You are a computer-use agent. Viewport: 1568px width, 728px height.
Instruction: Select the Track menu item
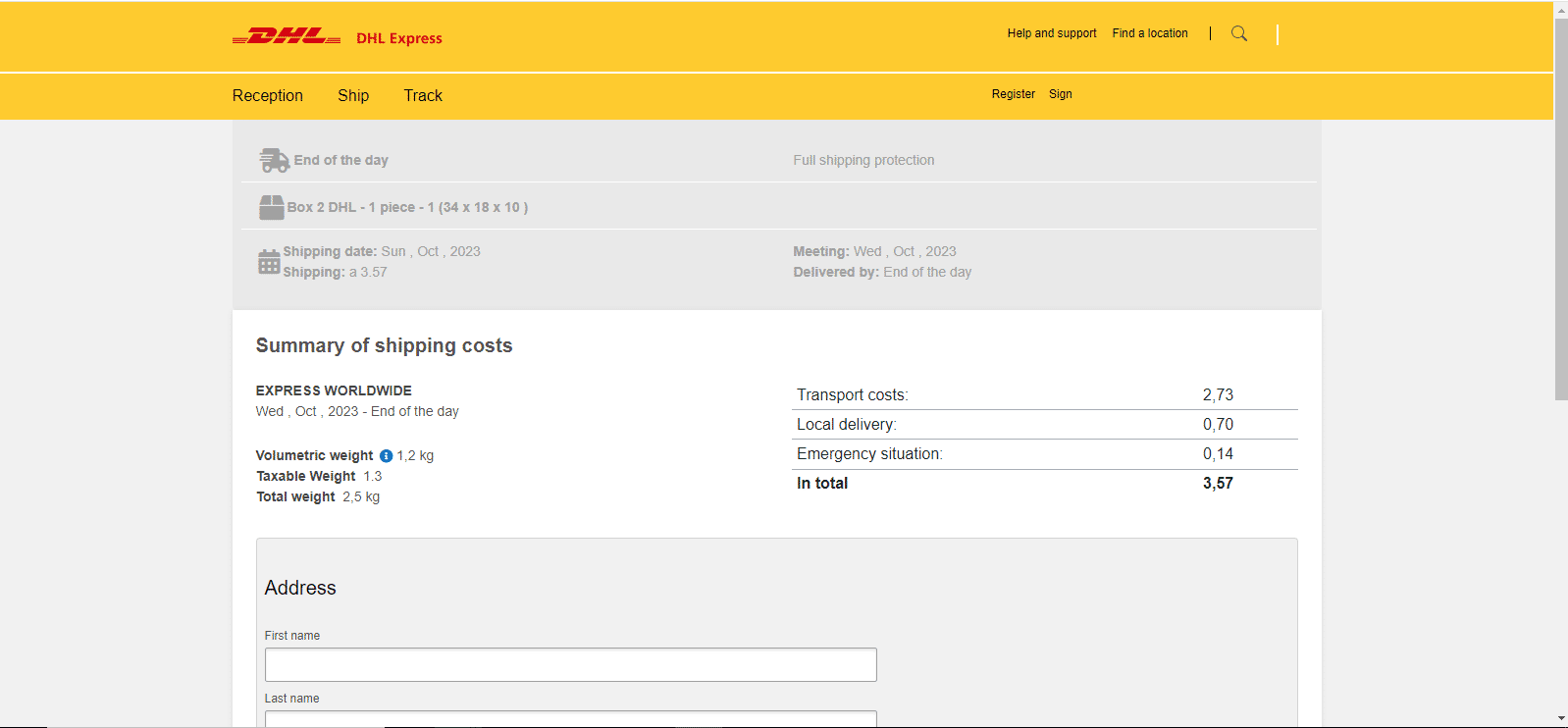423,95
